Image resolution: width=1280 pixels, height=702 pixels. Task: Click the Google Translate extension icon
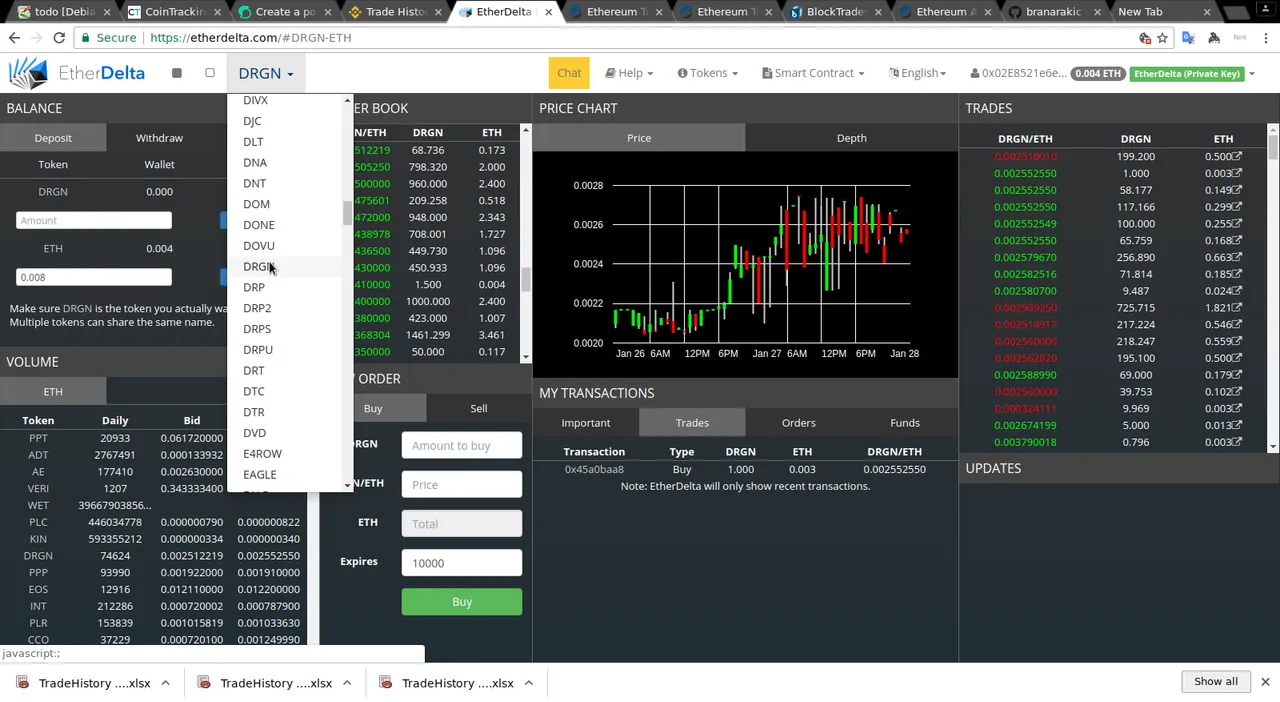[x=1188, y=38]
